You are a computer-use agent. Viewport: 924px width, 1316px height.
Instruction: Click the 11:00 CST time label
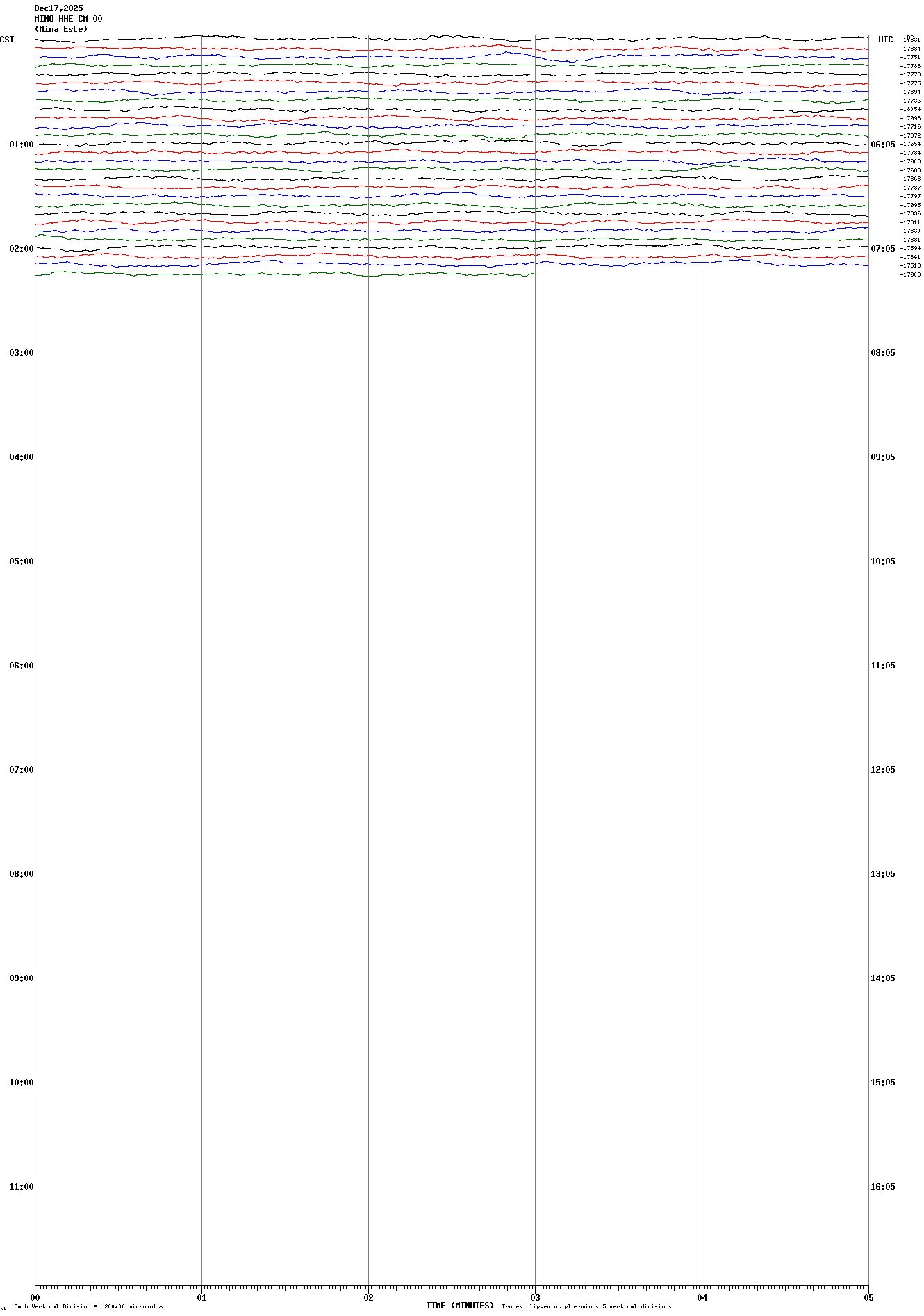tap(21, 1187)
